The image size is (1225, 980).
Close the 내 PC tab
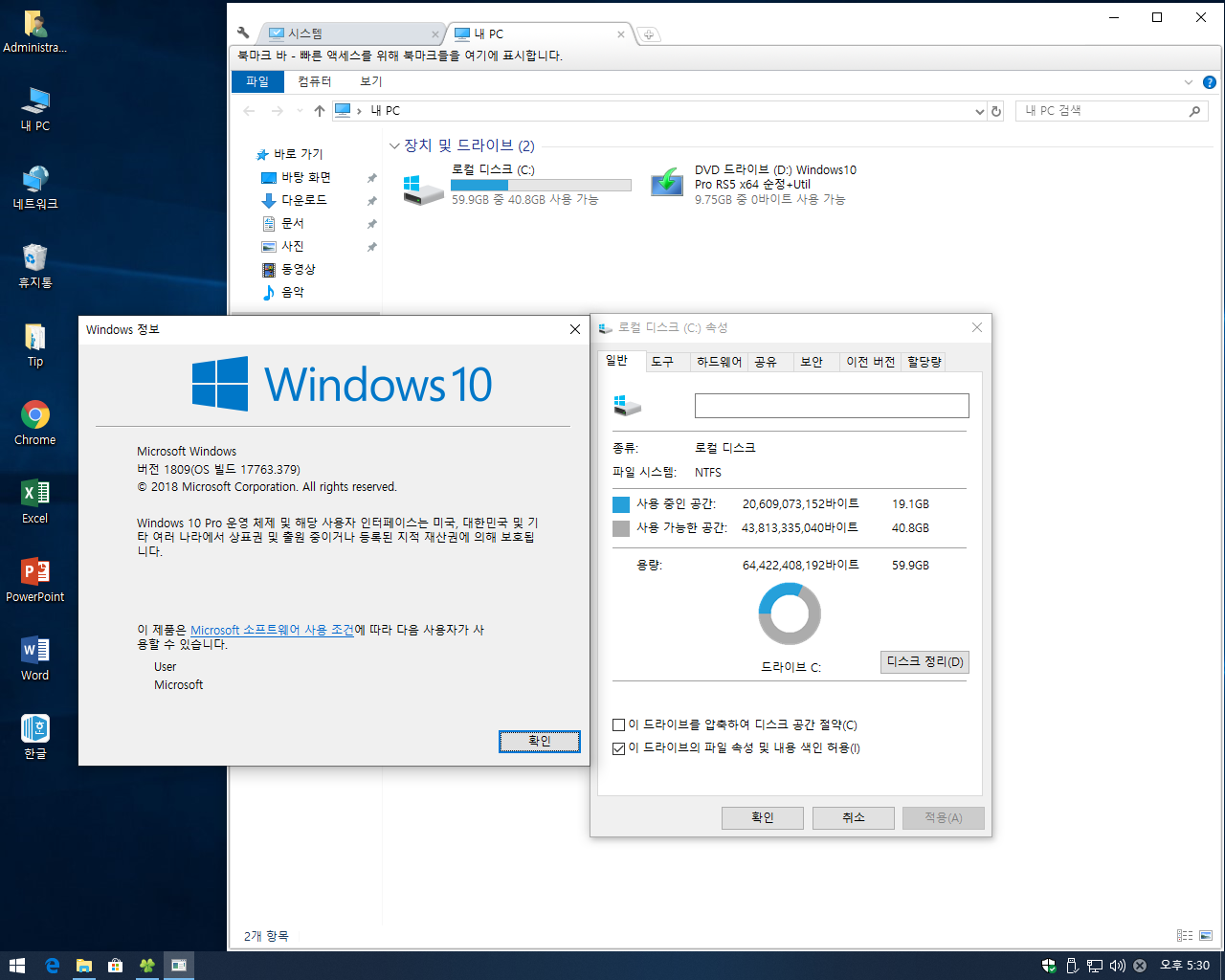621,34
